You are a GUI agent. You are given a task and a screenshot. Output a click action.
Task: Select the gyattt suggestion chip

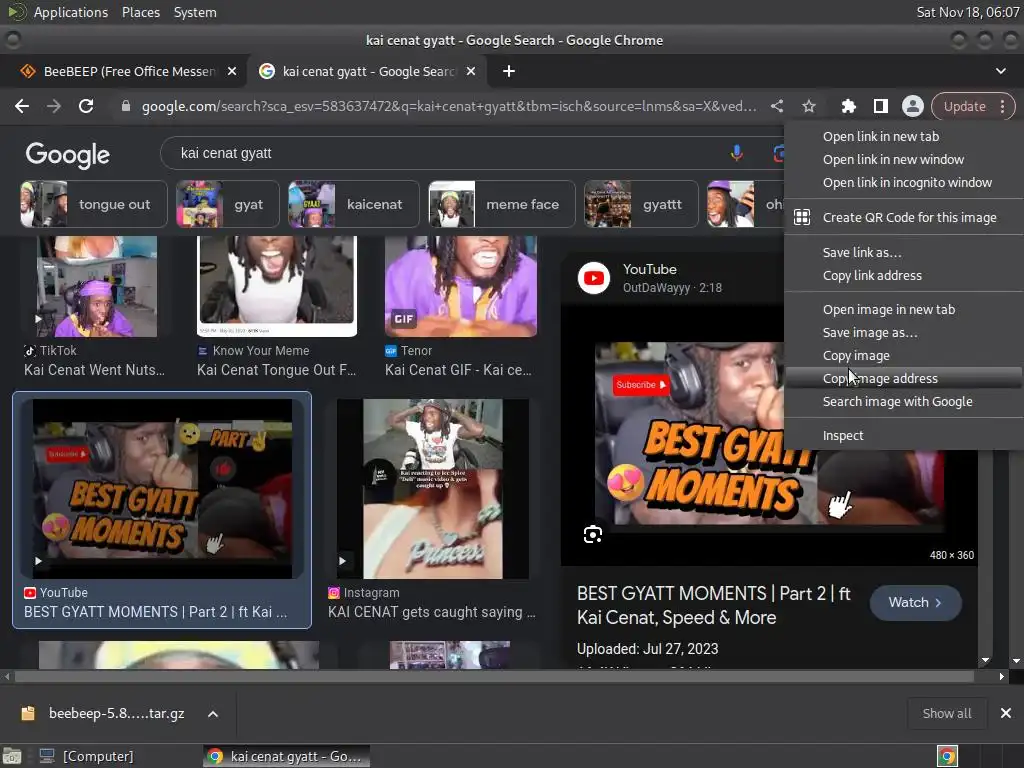pyautogui.click(x=641, y=204)
